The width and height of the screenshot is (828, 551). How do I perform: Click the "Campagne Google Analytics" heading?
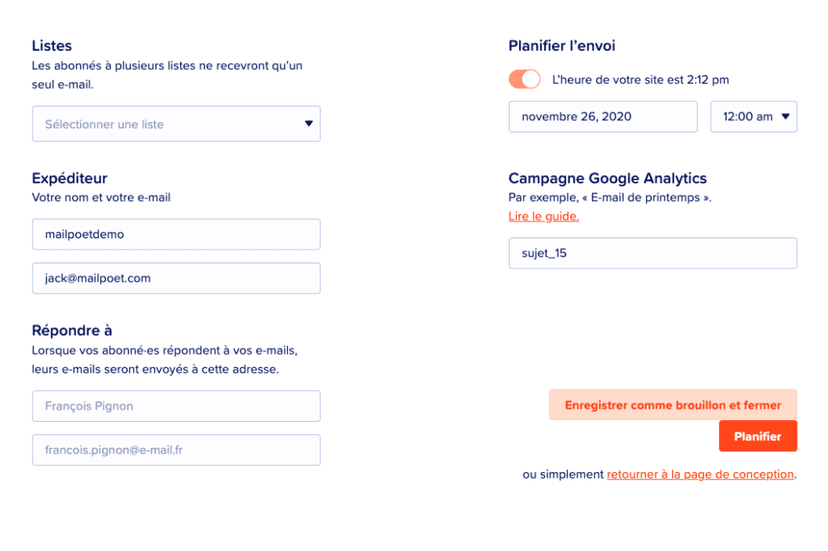pyautogui.click(x=607, y=178)
